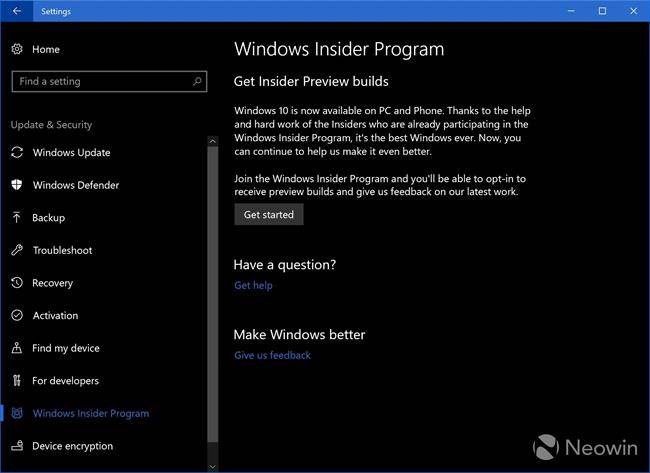This screenshot has width=650, height=473.
Task: Close the Settings window
Action: [x=633, y=11]
